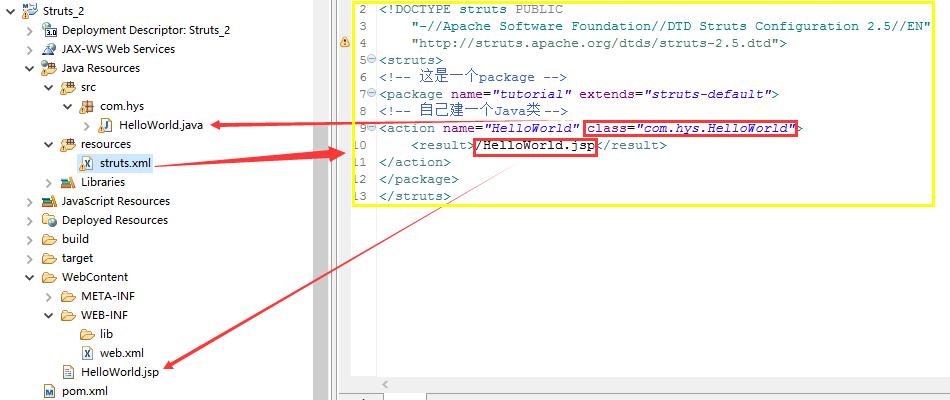Collapse the package element on line 7
950x400 pixels.
(372, 93)
